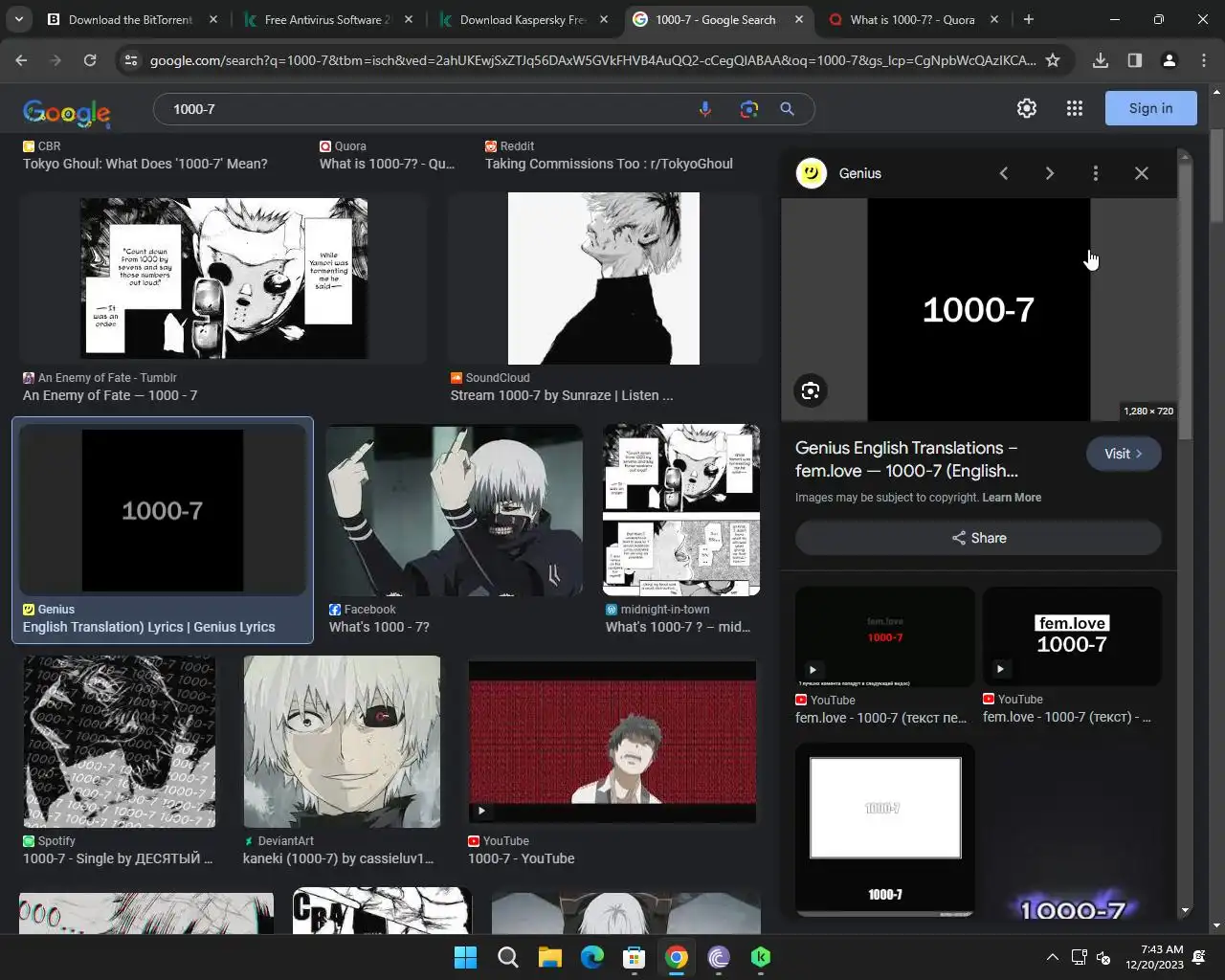Go back to the previous page
Viewport: 1225px width, 980px height.
click(21, 60)
